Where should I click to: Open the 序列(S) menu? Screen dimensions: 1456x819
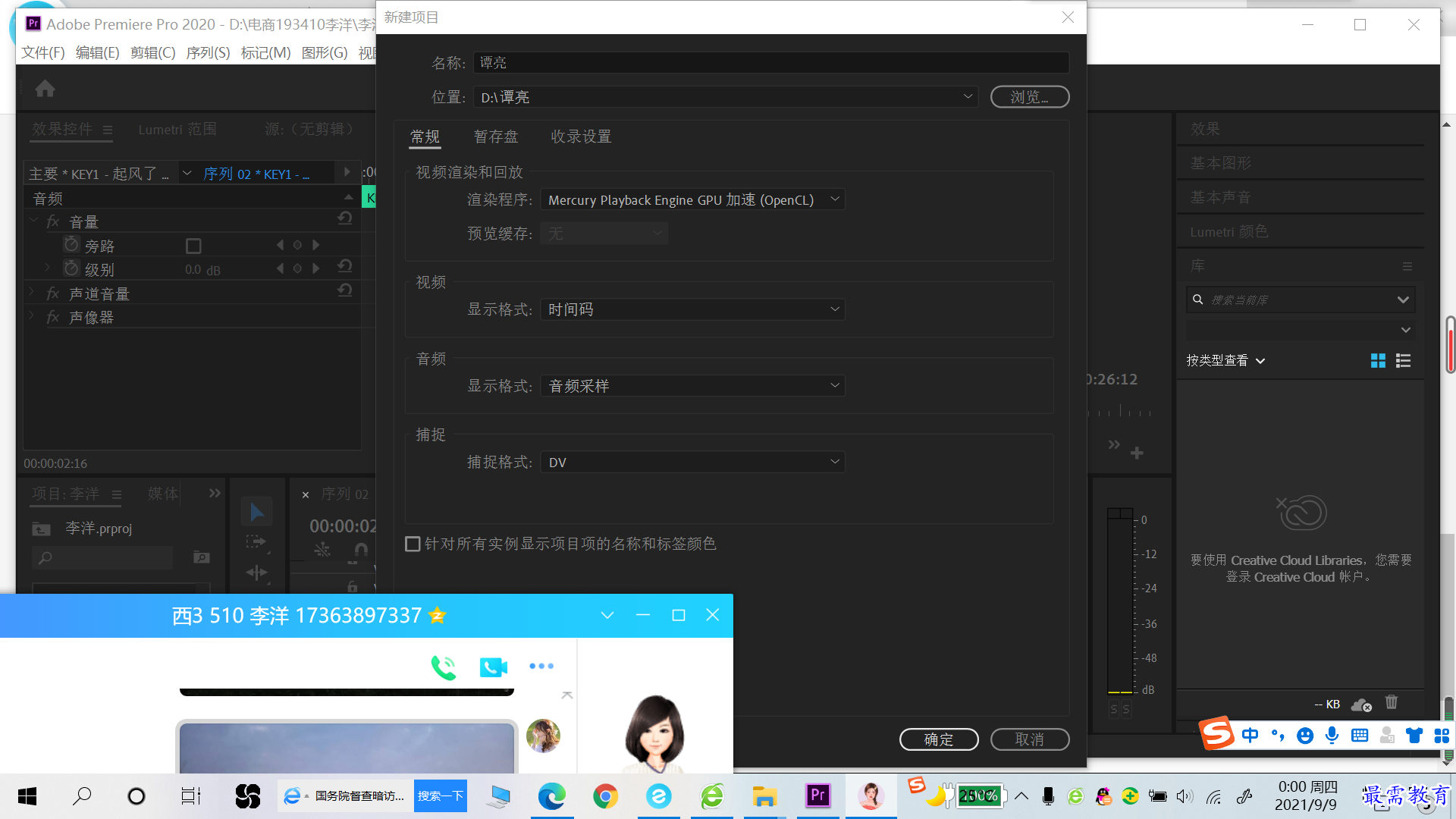point(208,52)
